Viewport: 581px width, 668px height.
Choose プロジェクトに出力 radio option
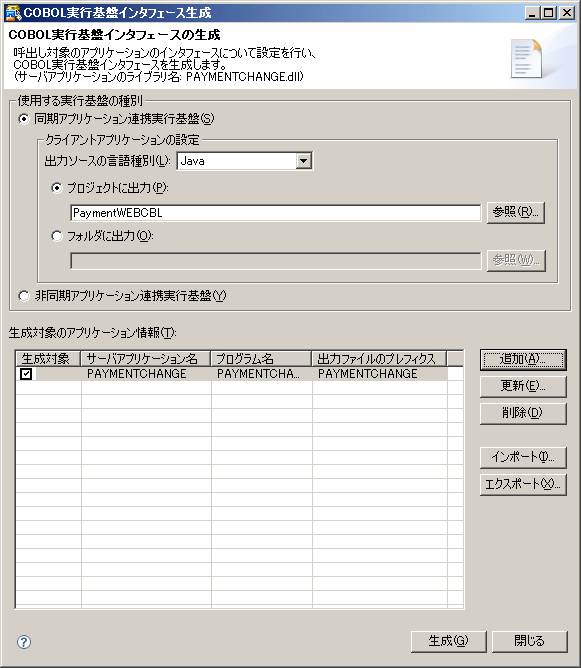point(57,188)
